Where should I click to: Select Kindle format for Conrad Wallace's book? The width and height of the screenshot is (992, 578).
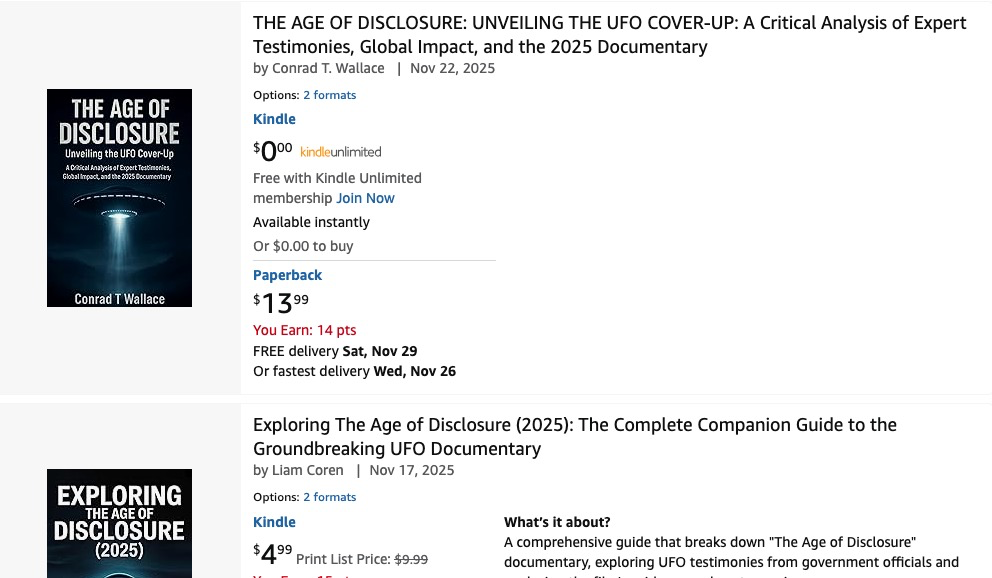point(274,119)
